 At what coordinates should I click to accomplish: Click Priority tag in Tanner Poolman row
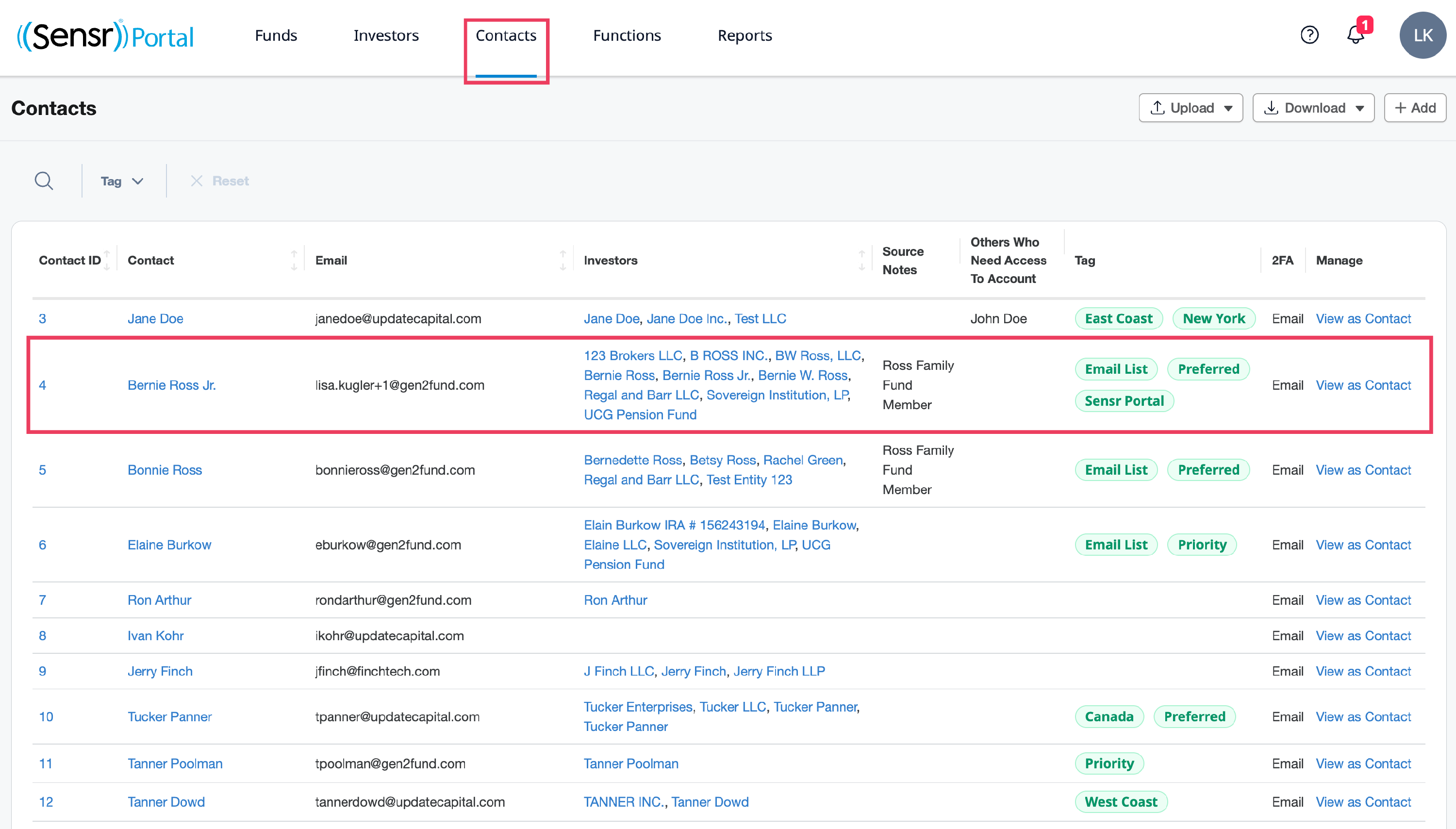[x=1109, y=763]
